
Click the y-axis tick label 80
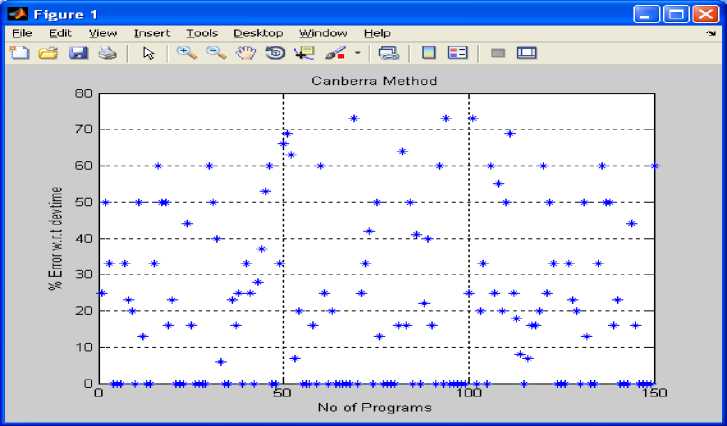pyautogui.click(x=83, y=93)
